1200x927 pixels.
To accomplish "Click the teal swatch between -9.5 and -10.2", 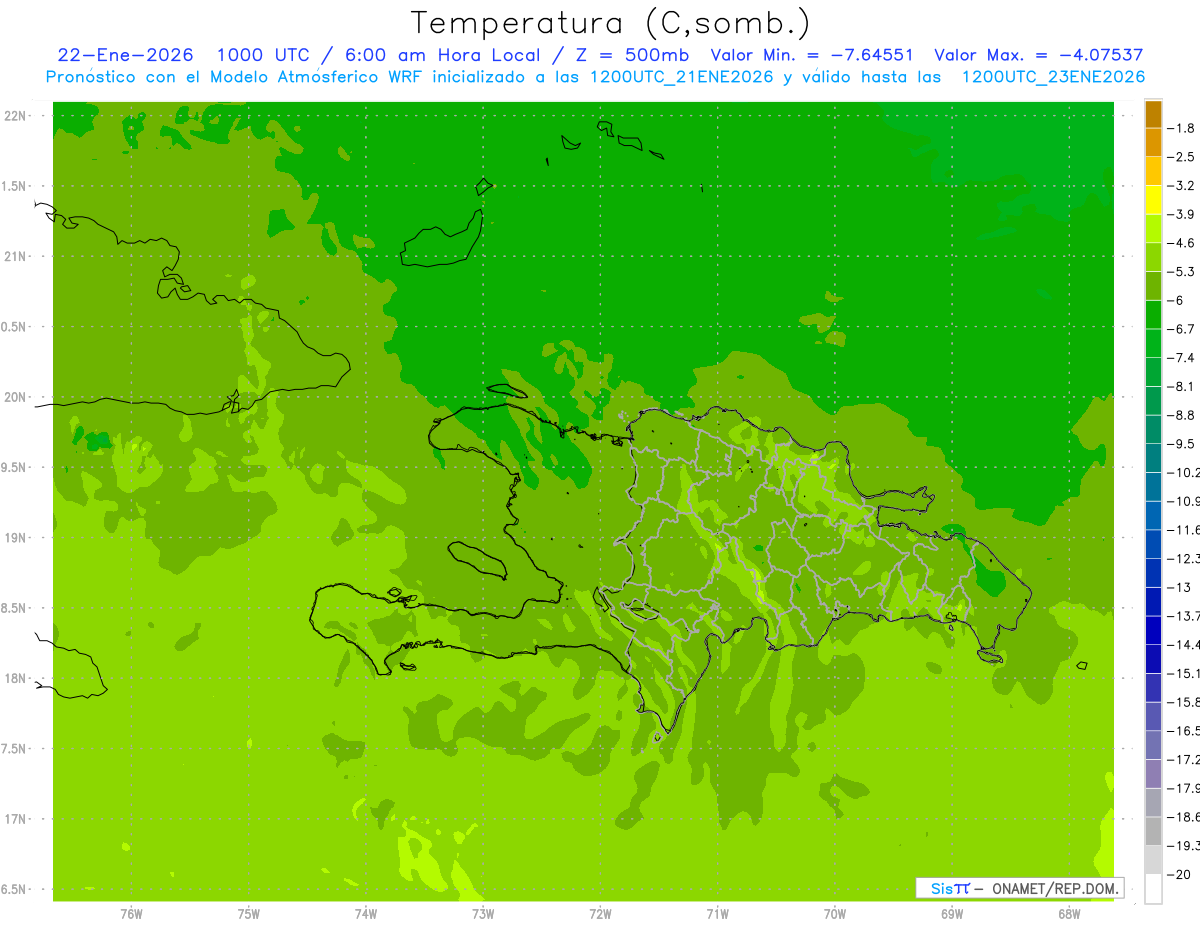I will pos(1153,458).
